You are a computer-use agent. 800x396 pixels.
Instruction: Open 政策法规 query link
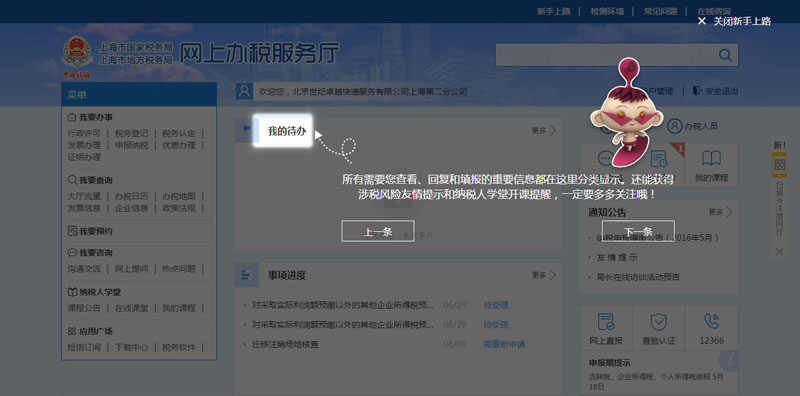179,208
